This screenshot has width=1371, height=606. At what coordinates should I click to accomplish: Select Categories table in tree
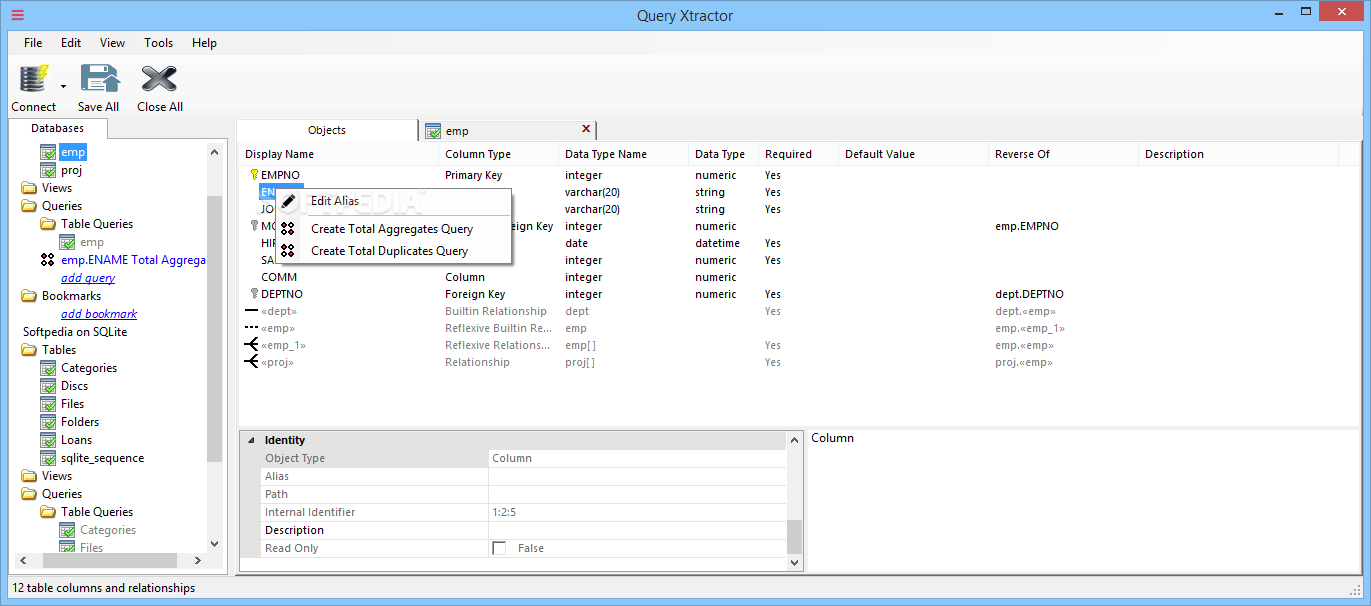[89, 368]
